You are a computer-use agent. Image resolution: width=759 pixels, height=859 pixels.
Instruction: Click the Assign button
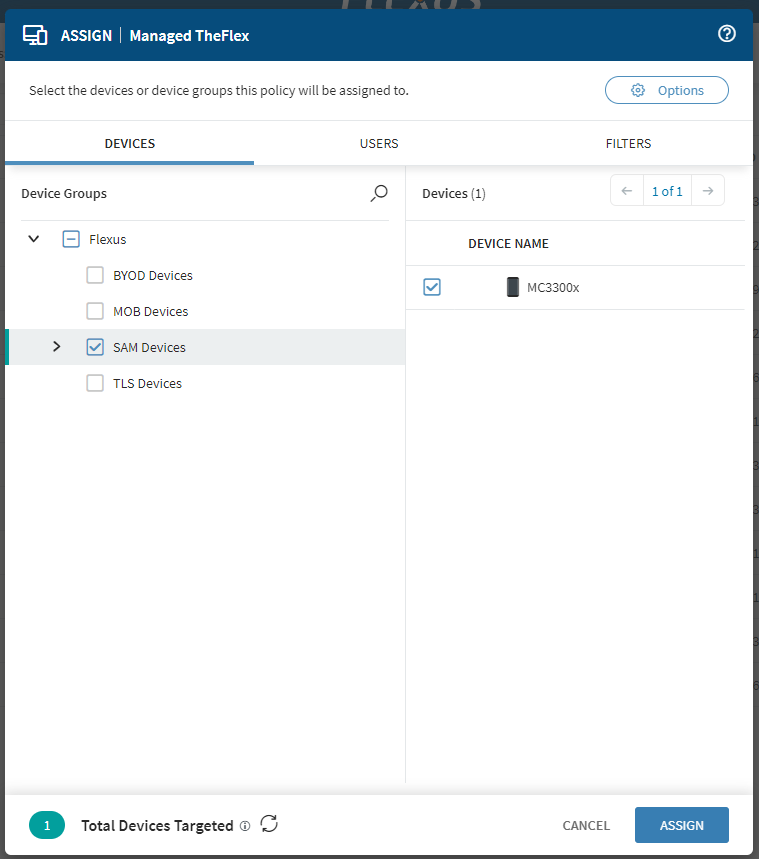[681, 825]
